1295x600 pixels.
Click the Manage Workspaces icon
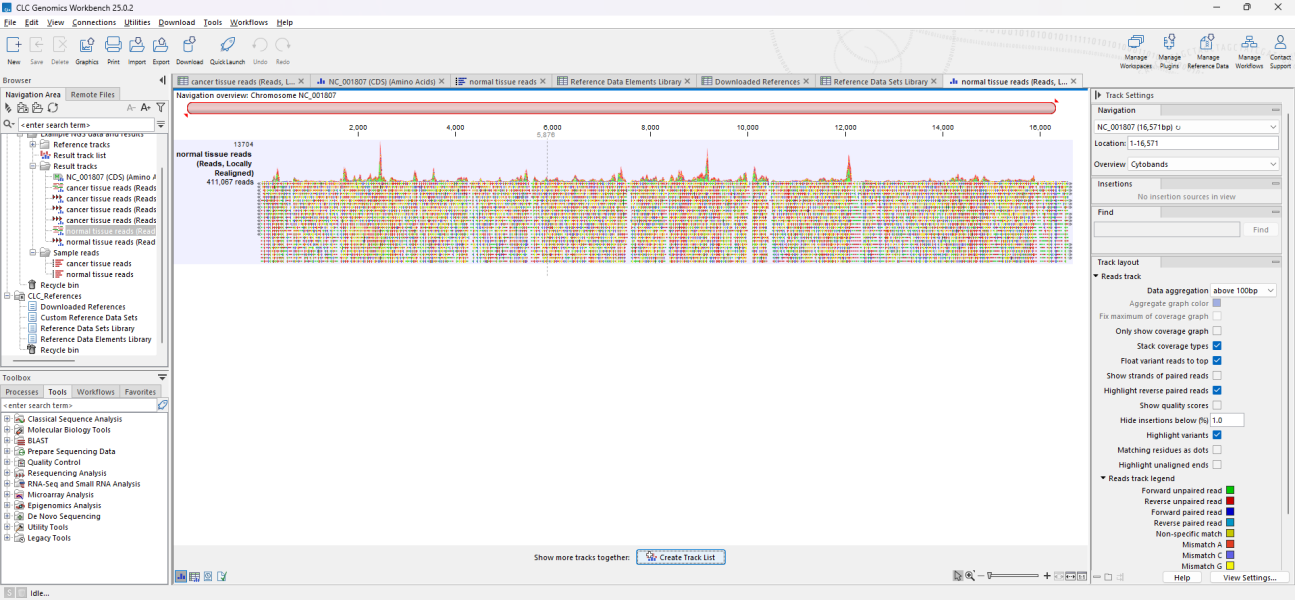[1135, 44]
